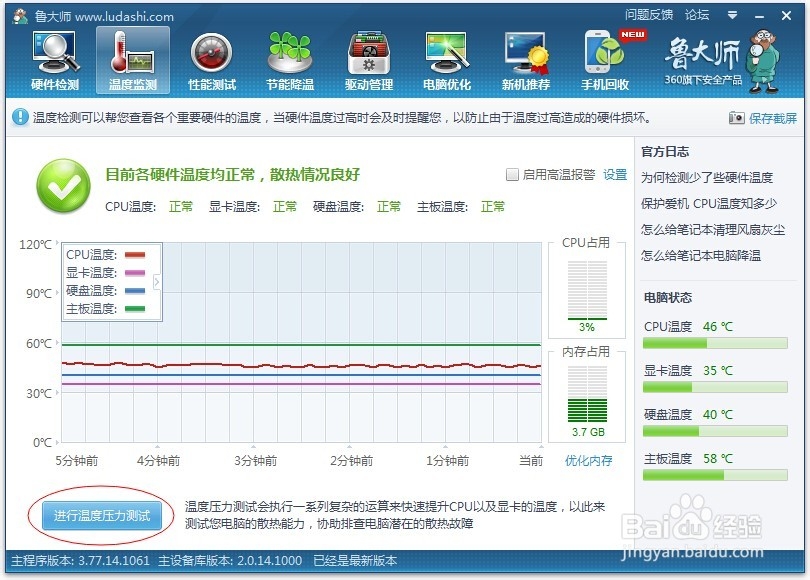Open article 为何检测少了些硬件温度
The height and width of the screenshot is (580, 810).
click(x=707, y=178)
